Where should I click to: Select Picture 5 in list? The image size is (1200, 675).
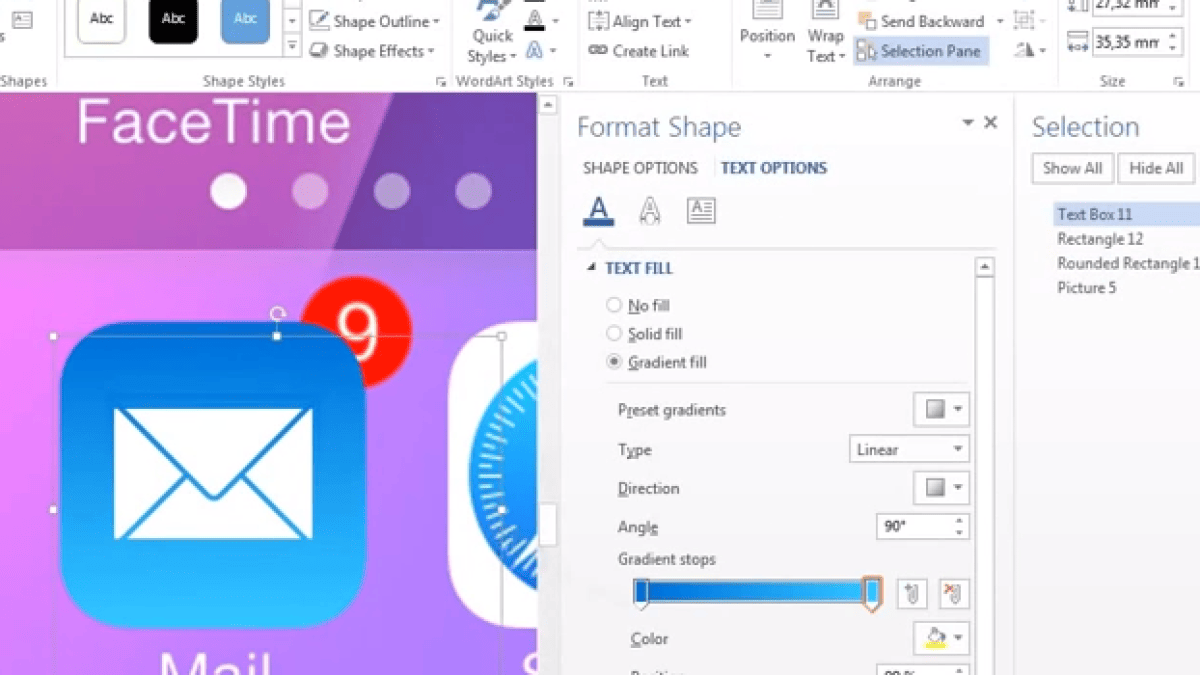1087,288
